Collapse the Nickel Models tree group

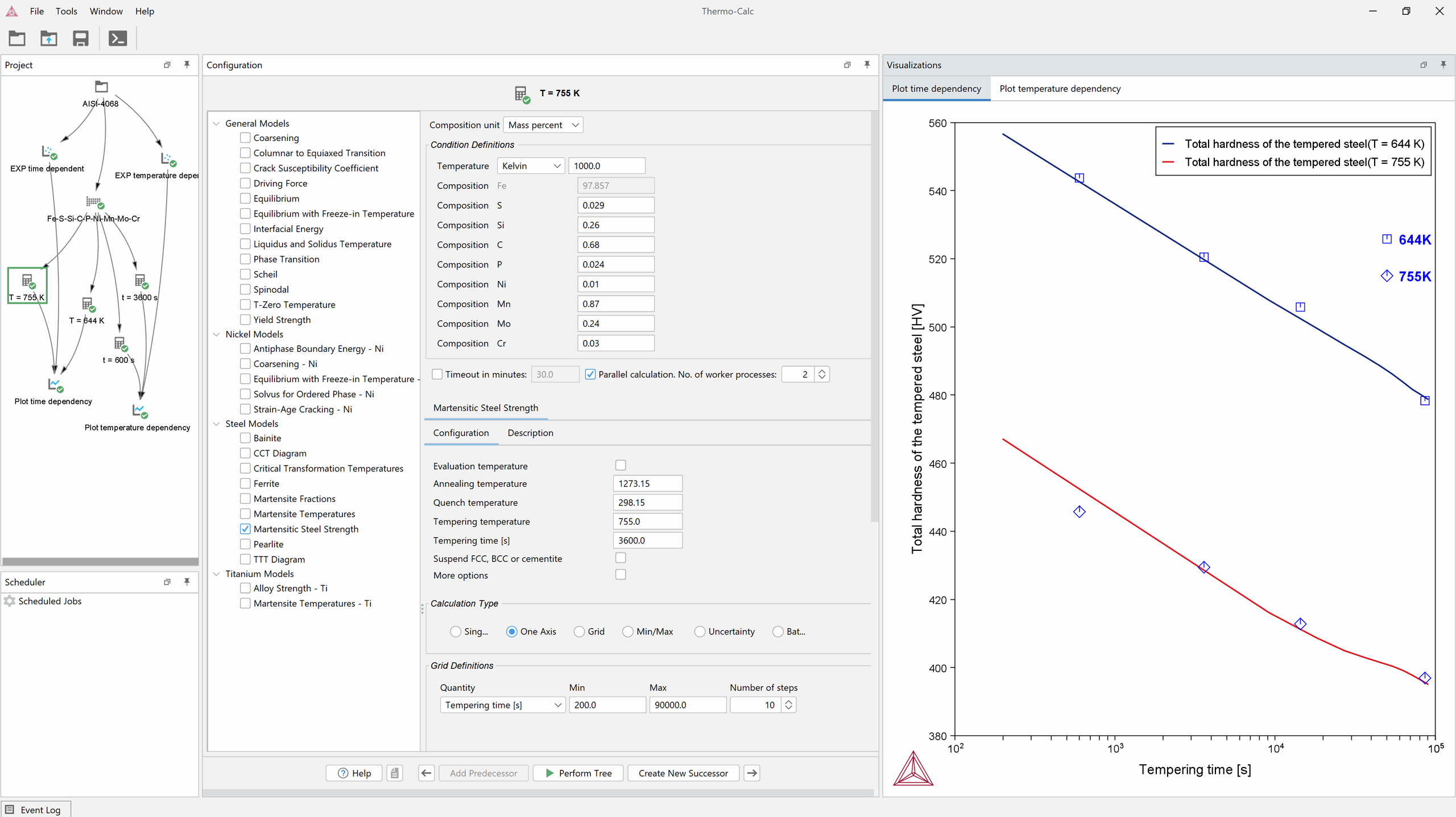click(x=217, y=334)
